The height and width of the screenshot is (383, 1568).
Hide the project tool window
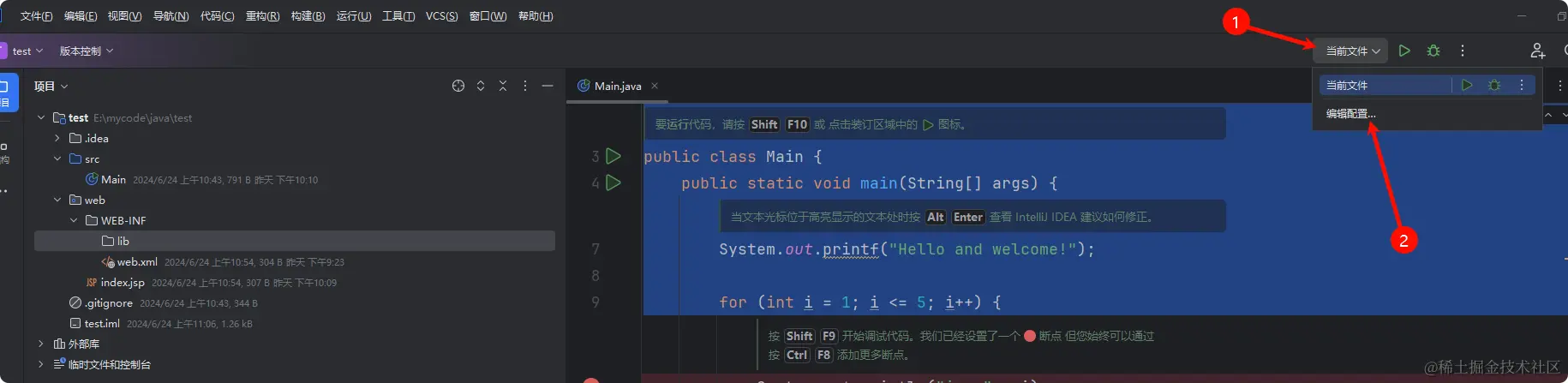(548, 86)
